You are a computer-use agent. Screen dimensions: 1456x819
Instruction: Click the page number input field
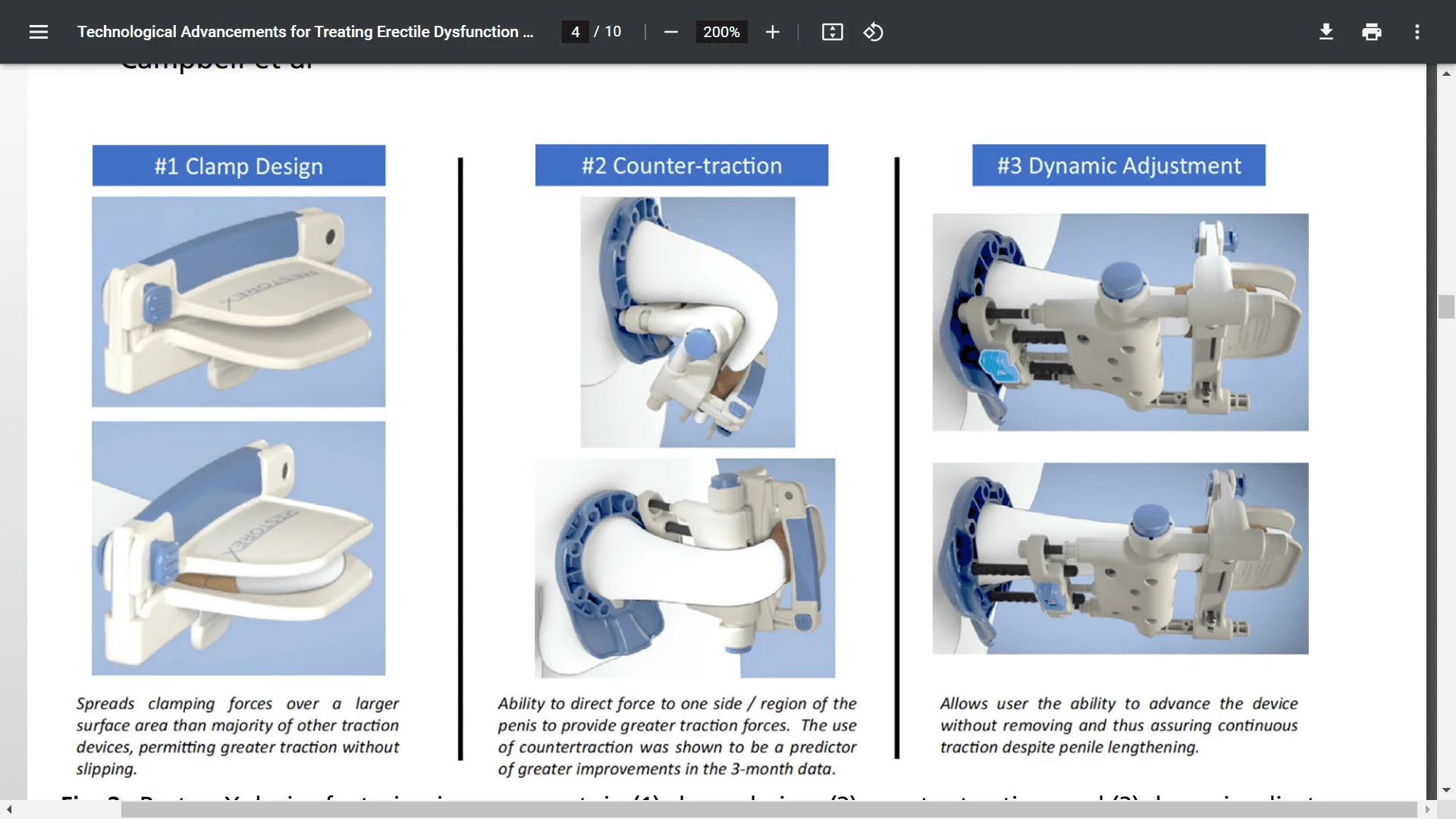576,32
